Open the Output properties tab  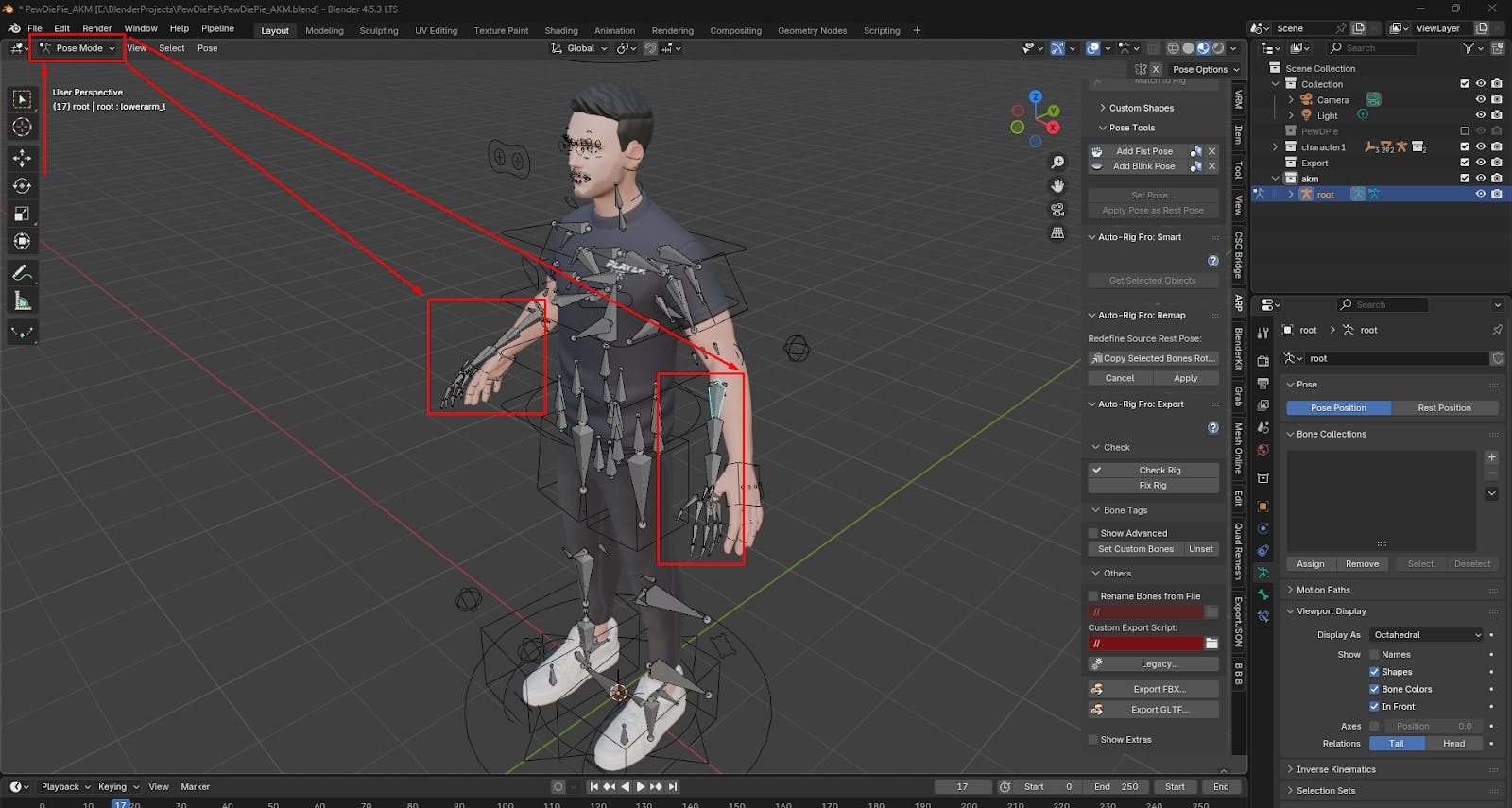click(x=1263, y=383)
